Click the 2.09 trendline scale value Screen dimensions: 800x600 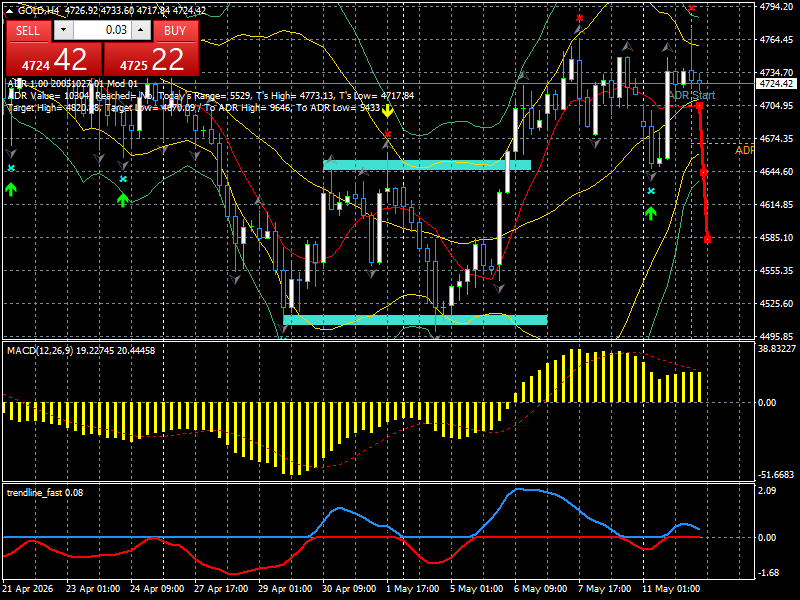point(767,490)
